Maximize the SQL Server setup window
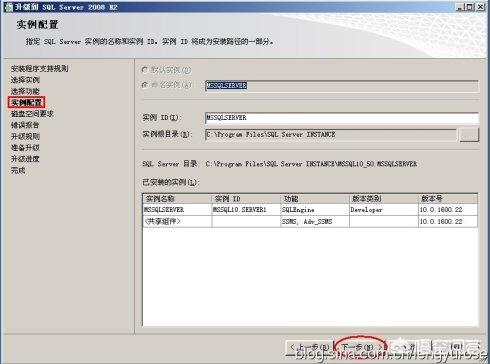Screen dimensions: 490x364 pyautogui.click(x=469, y=7)
